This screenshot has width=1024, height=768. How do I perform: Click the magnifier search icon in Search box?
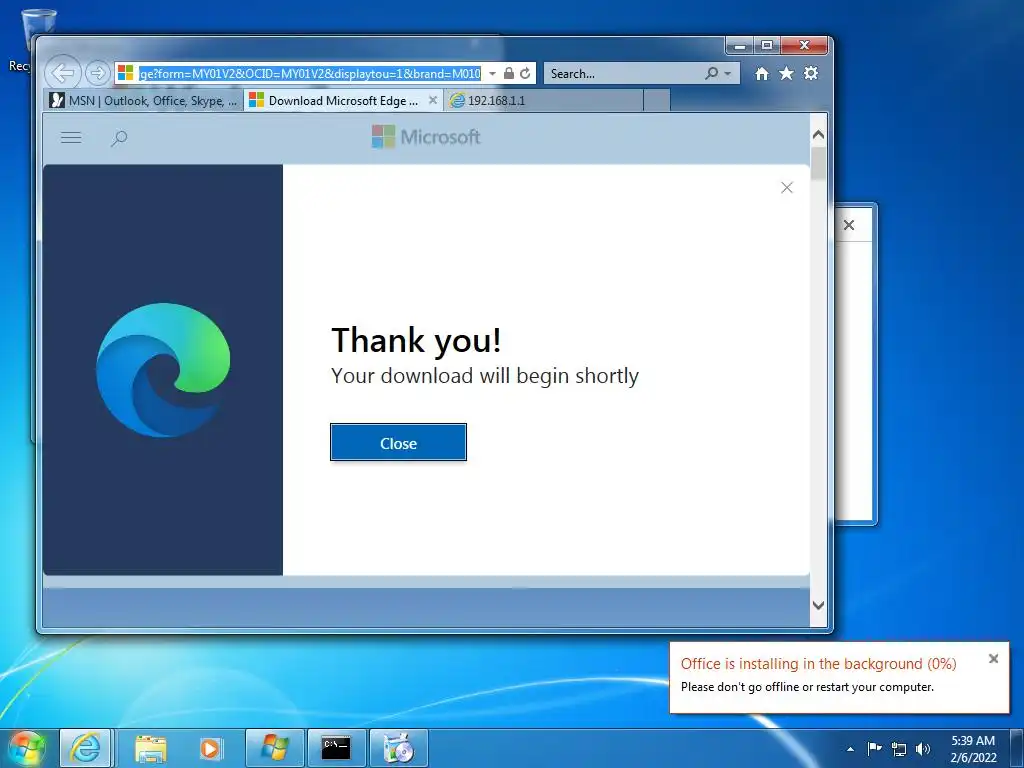point(712,74)
